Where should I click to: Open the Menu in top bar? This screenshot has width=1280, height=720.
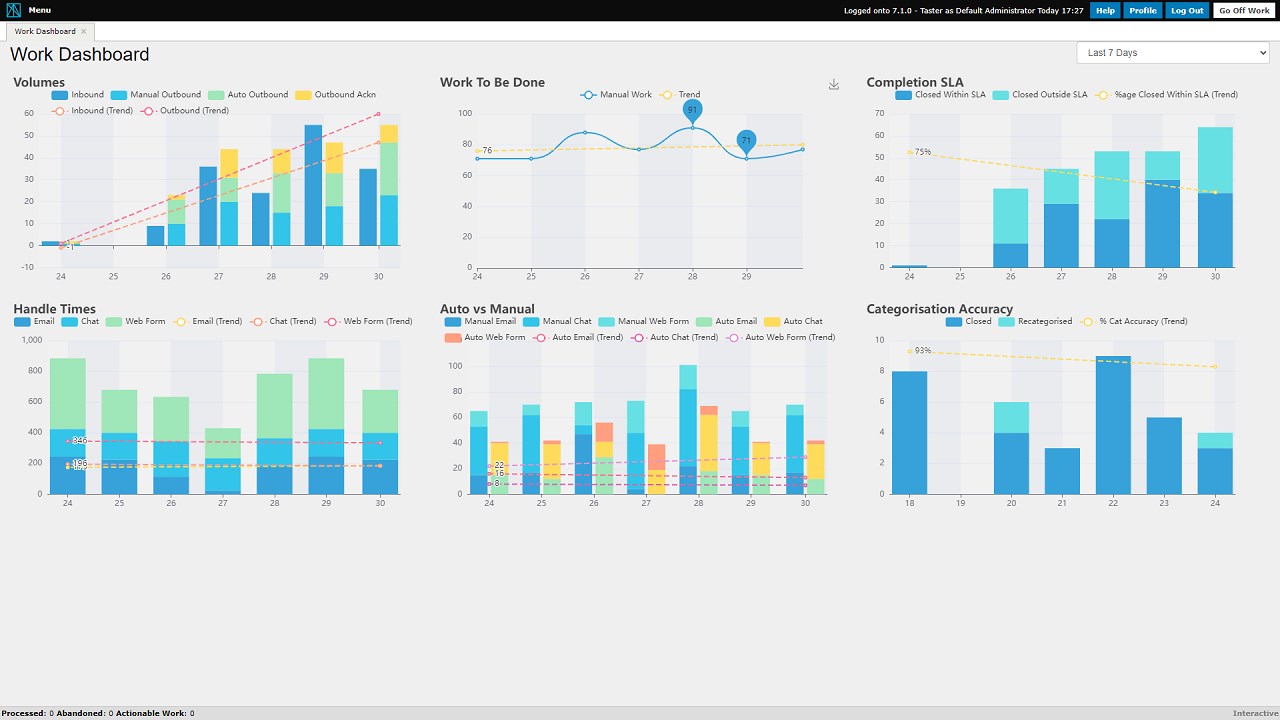(x=40, y=10)
